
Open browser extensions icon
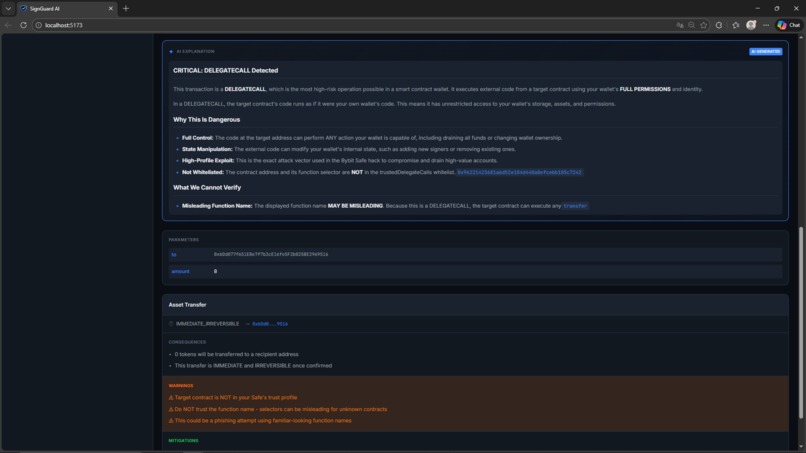tap(719, 25)
